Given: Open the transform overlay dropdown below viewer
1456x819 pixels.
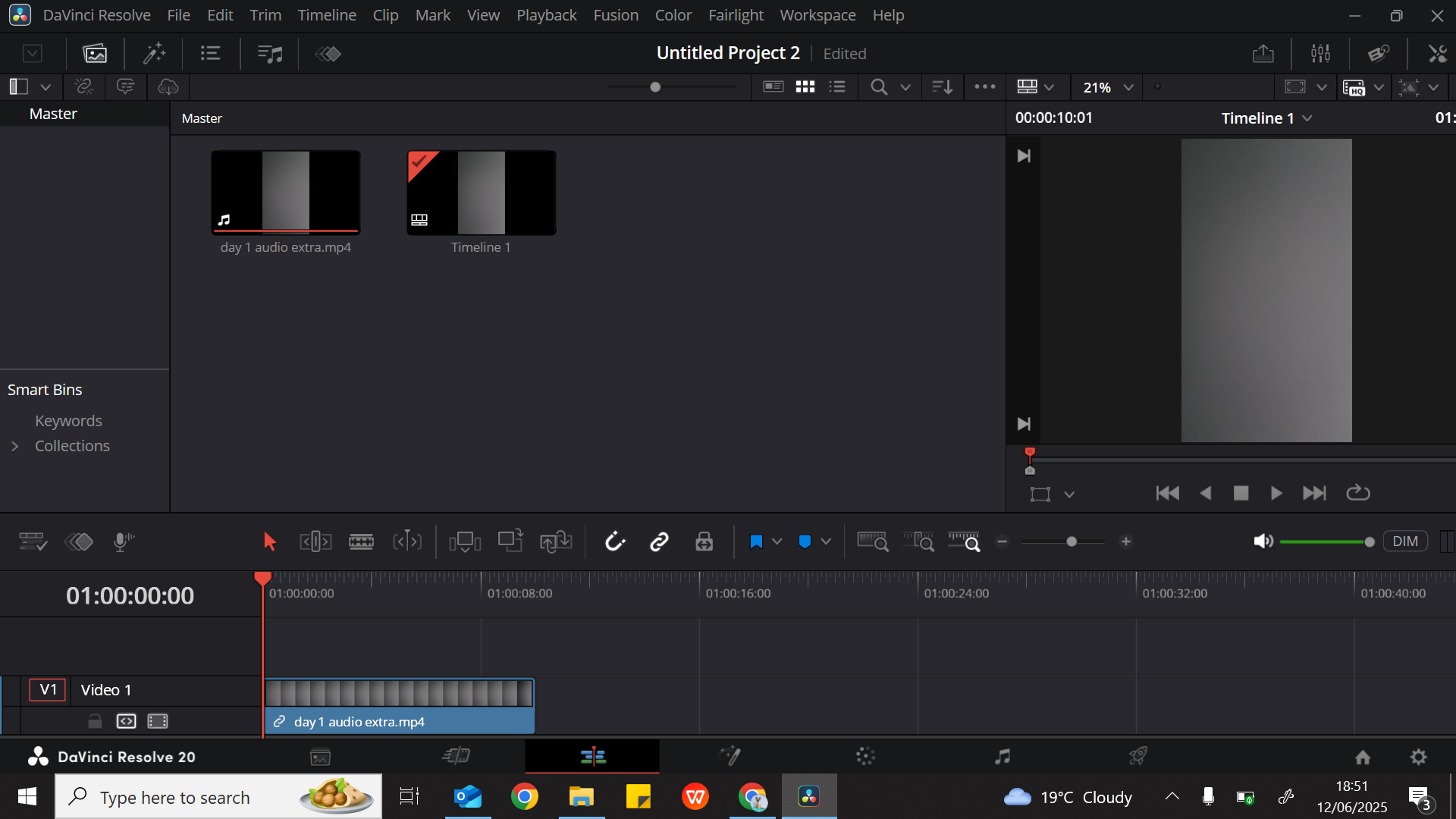Looking at the screenshot, I should pyautogui.click(x=1069, y=494).
